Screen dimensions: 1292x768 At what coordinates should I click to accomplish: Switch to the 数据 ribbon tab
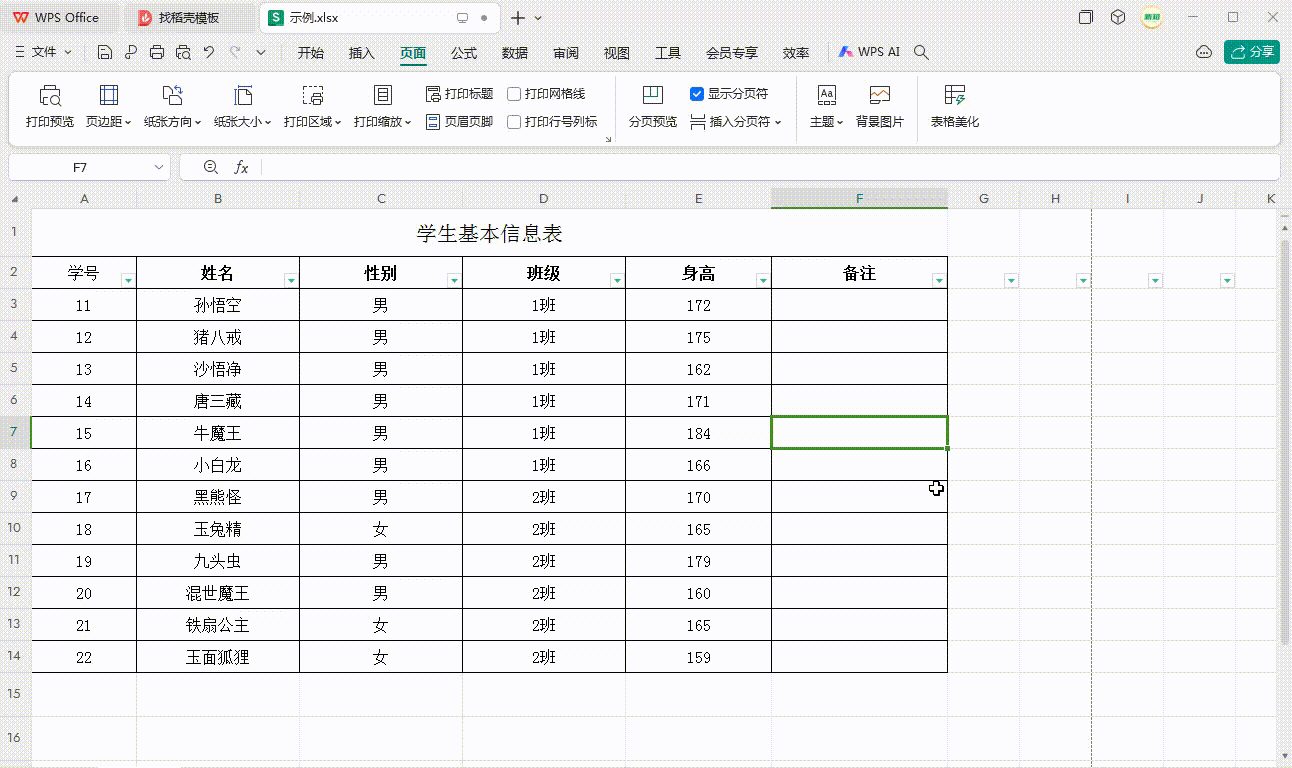tap(515, 53)
